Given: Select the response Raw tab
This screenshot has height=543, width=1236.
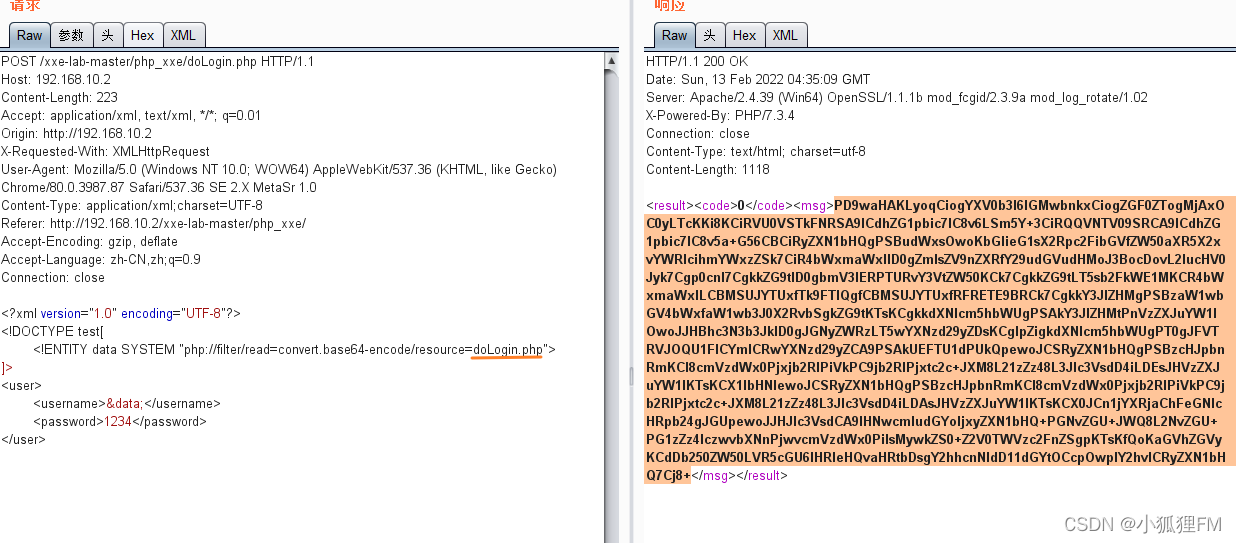Looking at the screenshot, I should [675, 35].
